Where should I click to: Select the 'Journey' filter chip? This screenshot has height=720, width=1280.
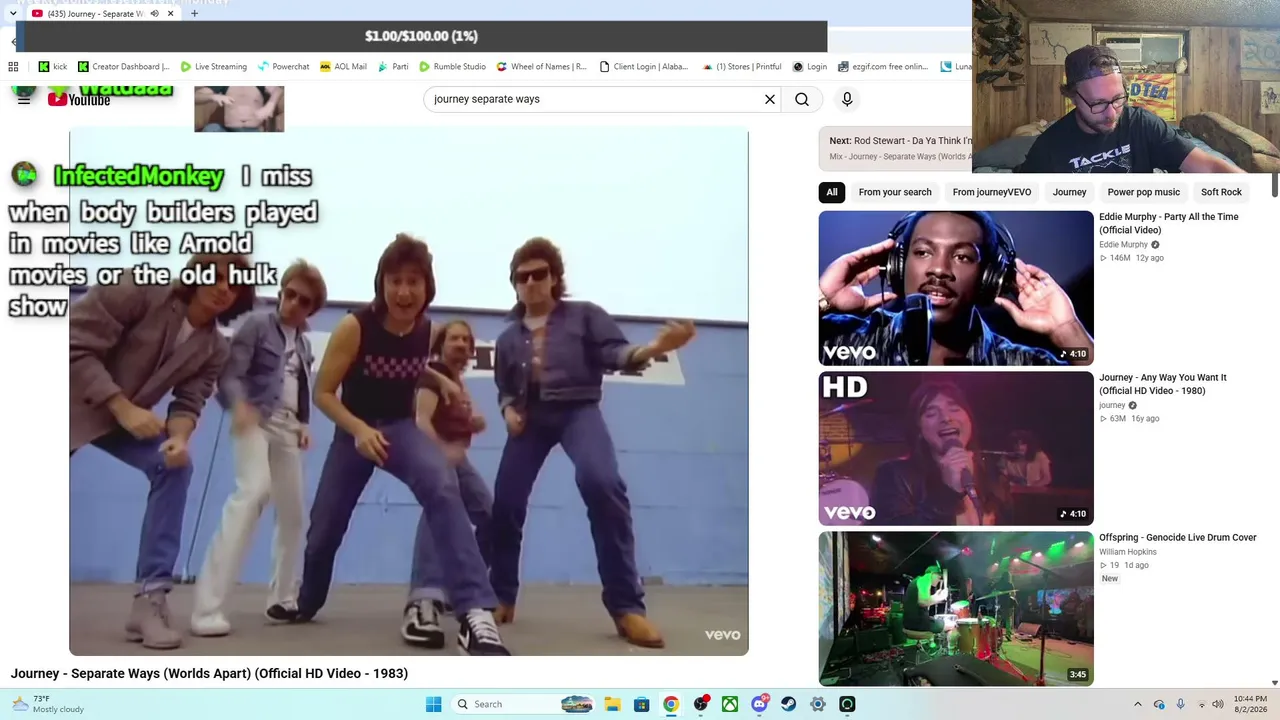(1069, 192)
